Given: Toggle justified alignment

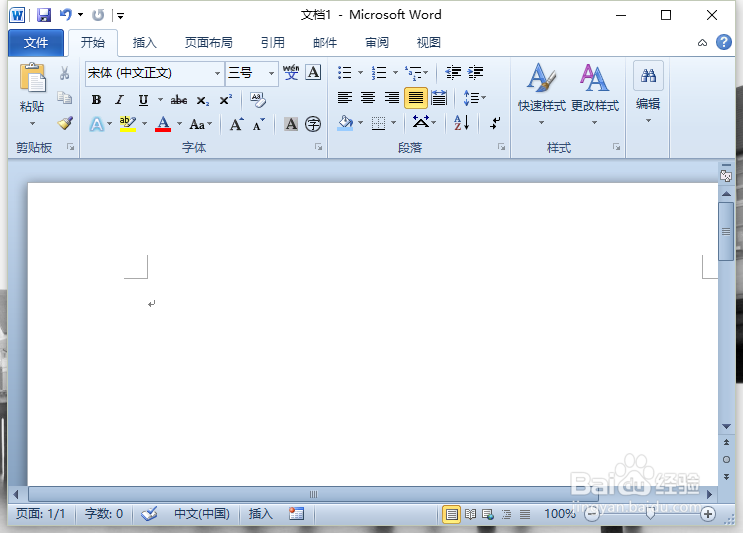Looking at the screenshot, I should point(416,98).
